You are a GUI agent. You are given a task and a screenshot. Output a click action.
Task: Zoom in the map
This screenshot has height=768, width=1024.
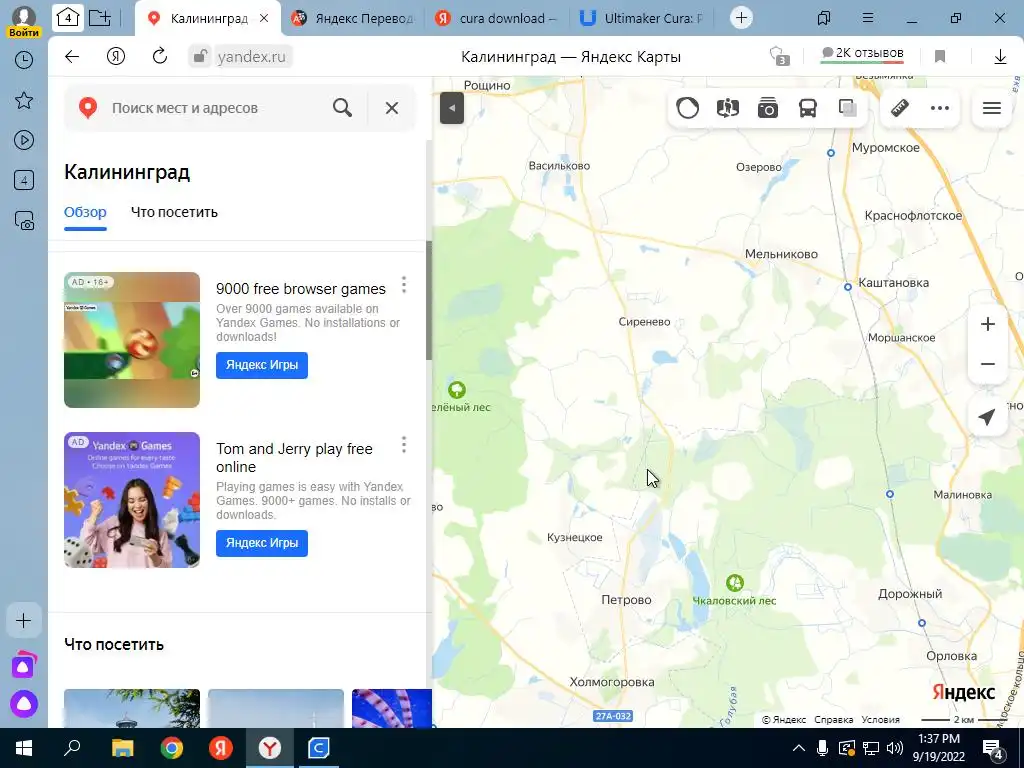pyautogui.click(x=987, y=324)
